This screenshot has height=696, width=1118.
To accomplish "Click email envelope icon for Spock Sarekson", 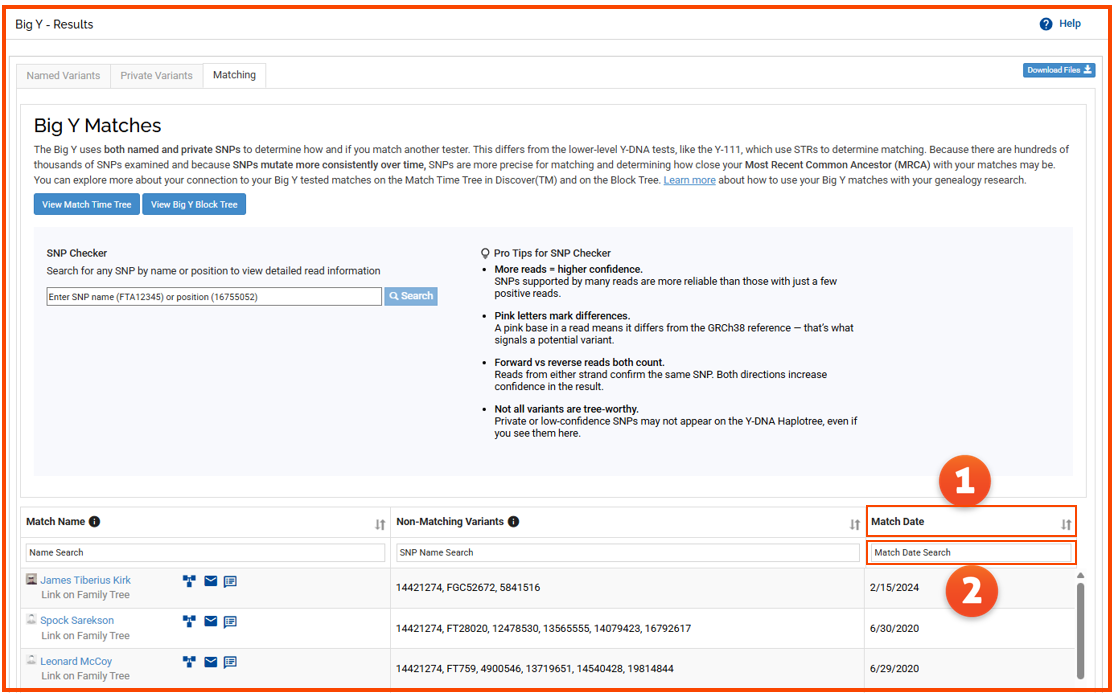I will pos(210,621).
